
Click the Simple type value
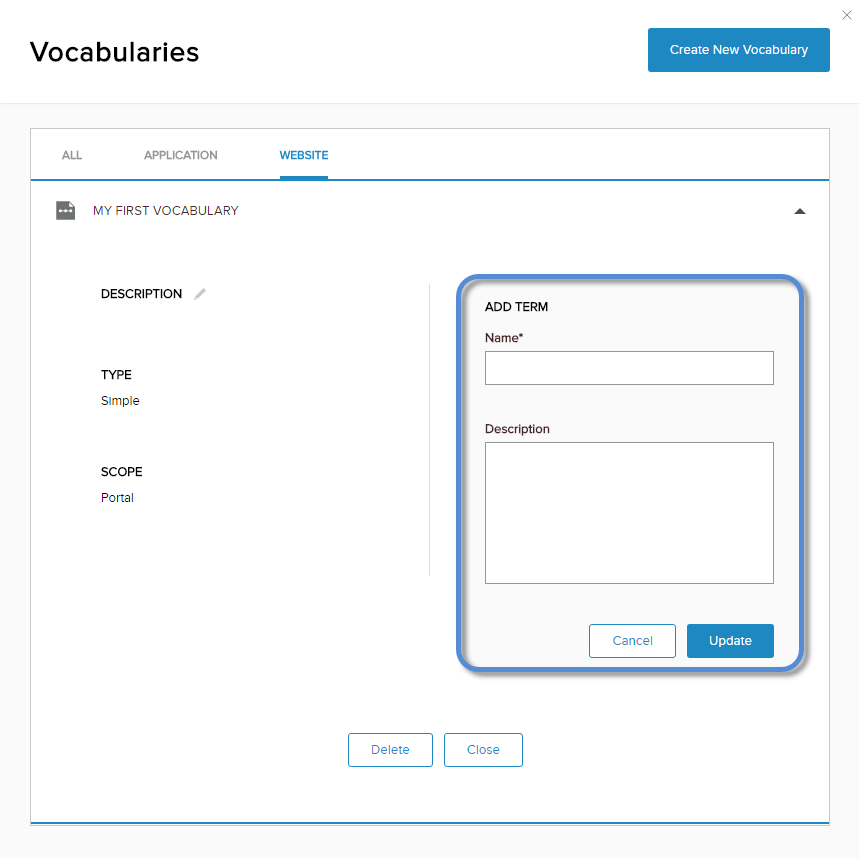(120, 401)
